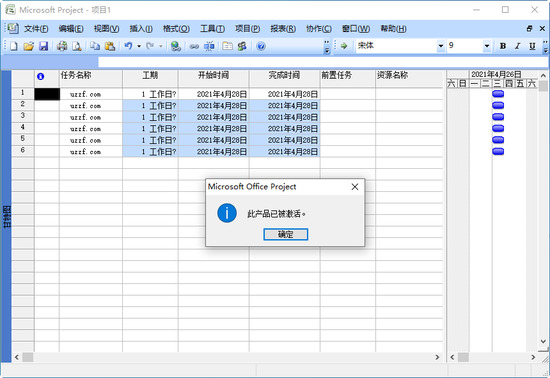550x378 pixels.
Task: Paste from clipboard toolbar icon
Action: click(110, 46)
